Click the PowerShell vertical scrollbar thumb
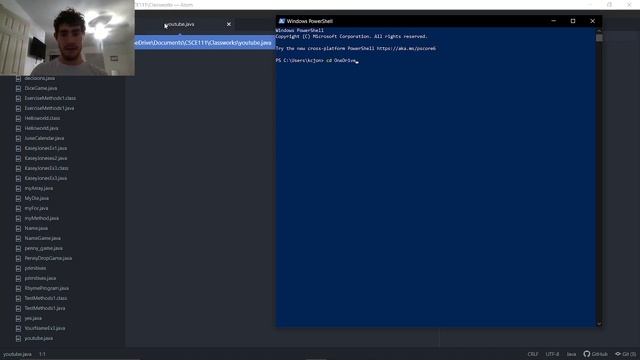This screenshot has width=640, height=360. pyautogui.click(x=599, y=38)
